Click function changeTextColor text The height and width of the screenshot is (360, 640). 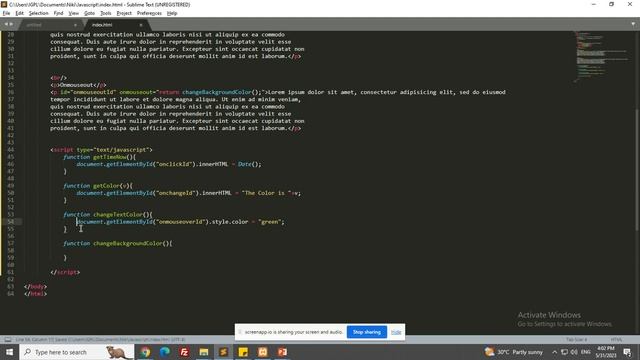point(108,214)
